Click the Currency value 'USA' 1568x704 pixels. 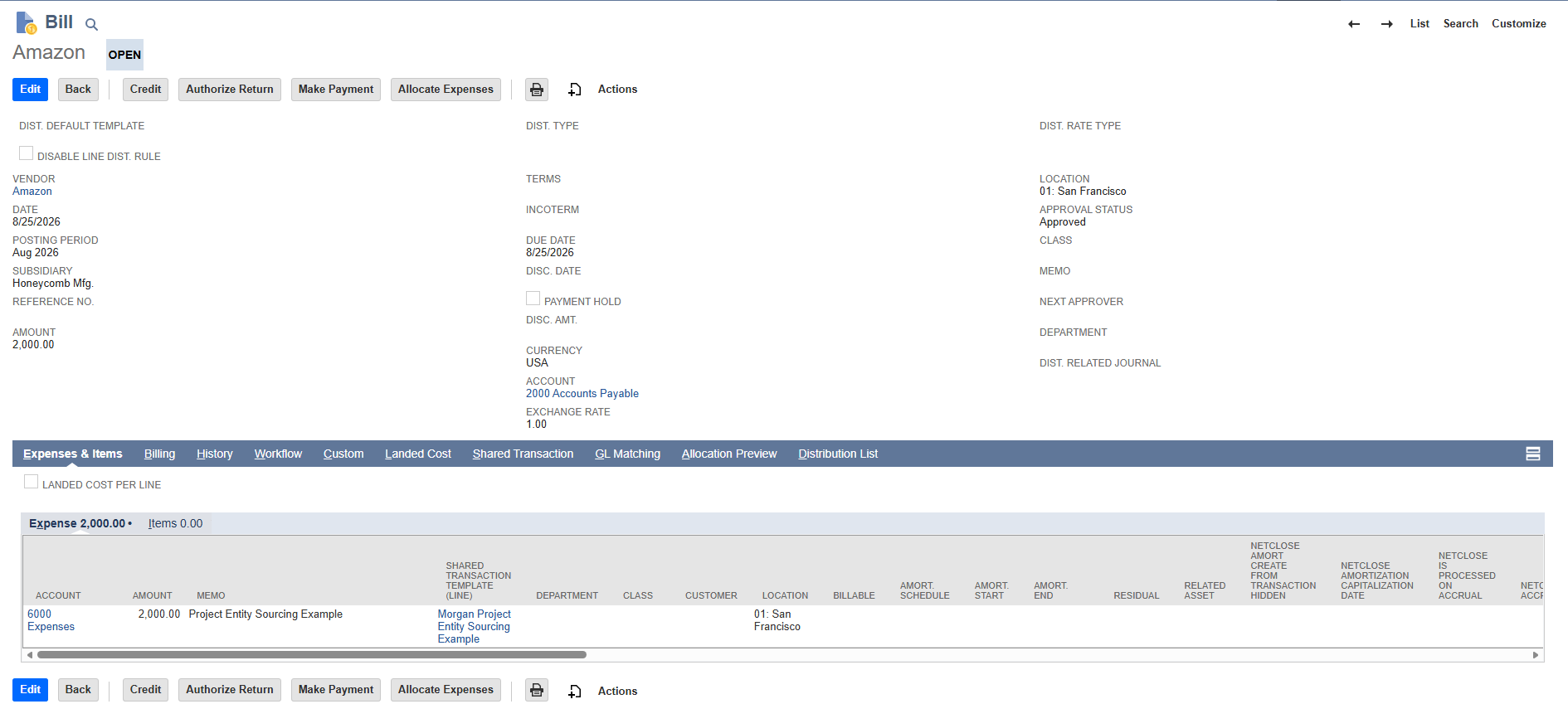[x=537, y=363]
